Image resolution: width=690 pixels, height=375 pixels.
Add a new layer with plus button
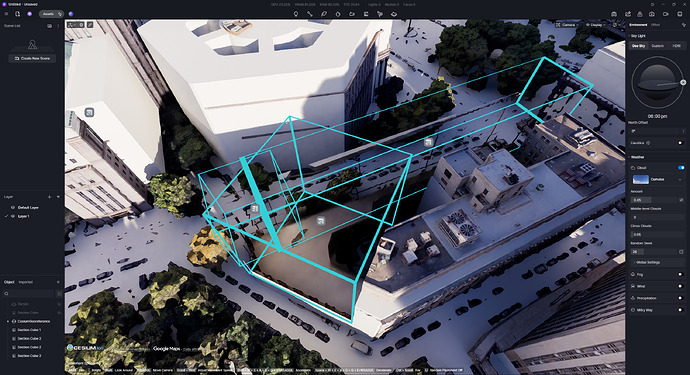pyautogui.click(x=49, y=197)
